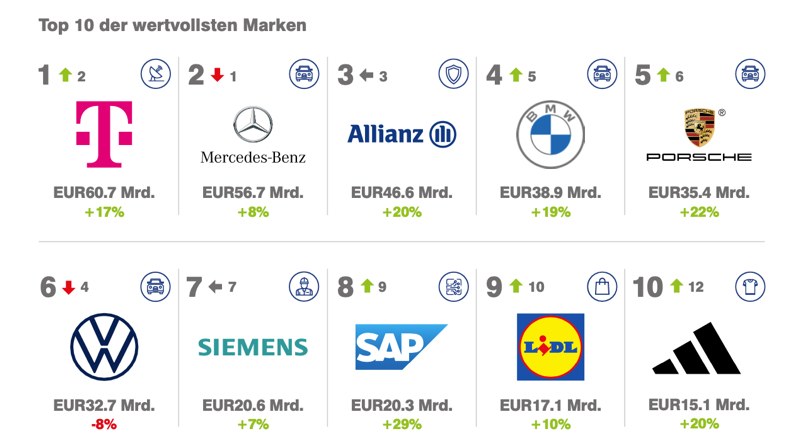The width and height of the screenshot is (800, 445).
Task: Click the car icon beside Mercedes-Benz rank
Action: (304, 74)
